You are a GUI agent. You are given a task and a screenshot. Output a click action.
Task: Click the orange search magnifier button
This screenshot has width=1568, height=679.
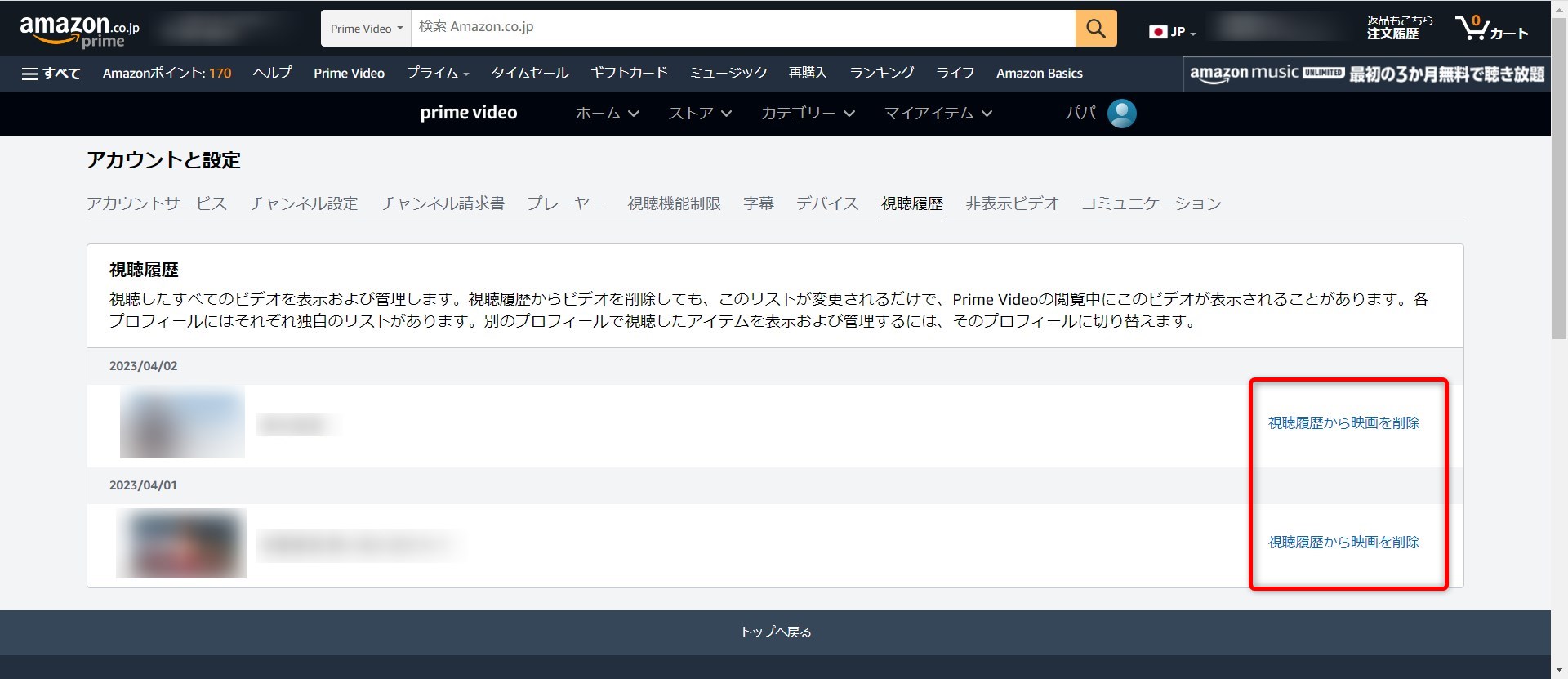pos(1096,29)
